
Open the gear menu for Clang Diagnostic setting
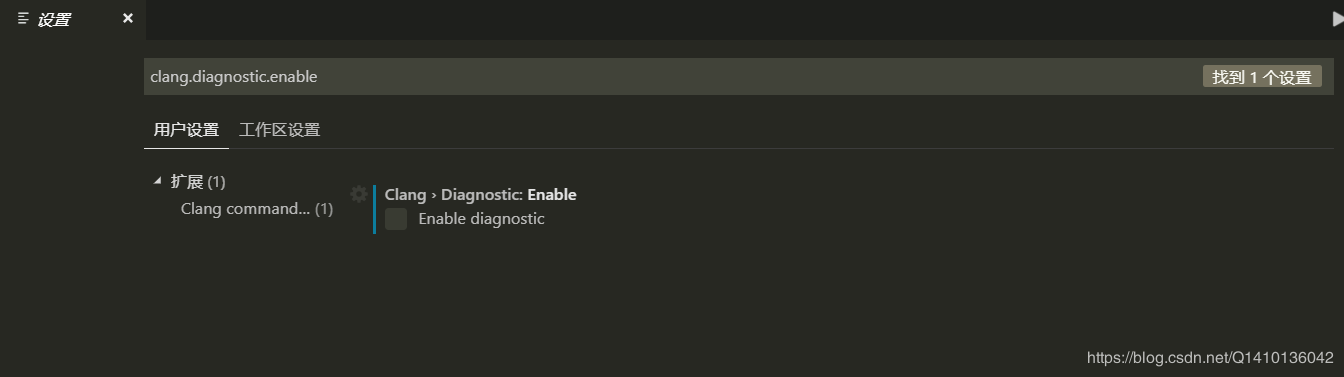[359, 194]
